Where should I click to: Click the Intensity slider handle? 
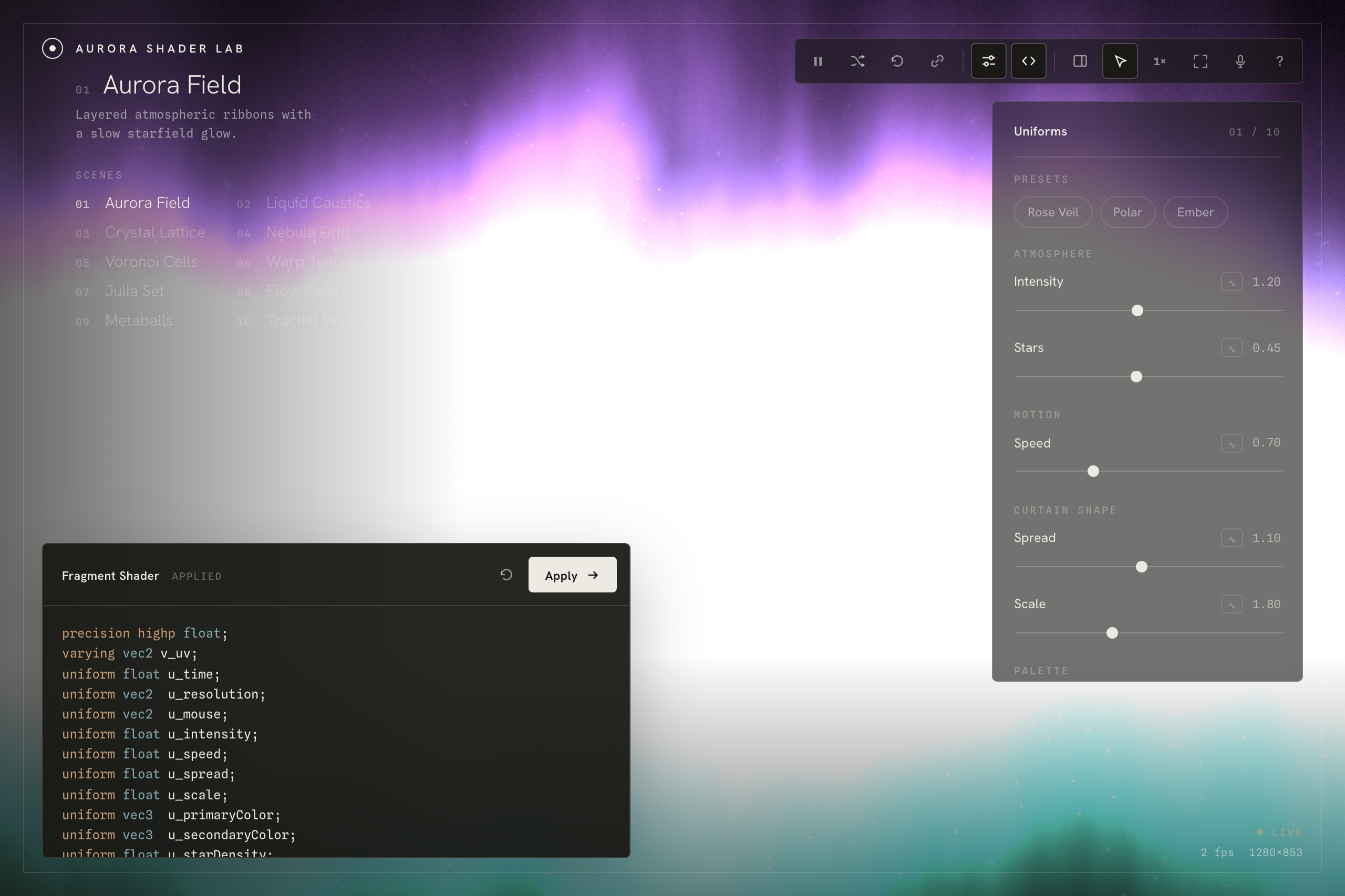[x=1137, y=310]
